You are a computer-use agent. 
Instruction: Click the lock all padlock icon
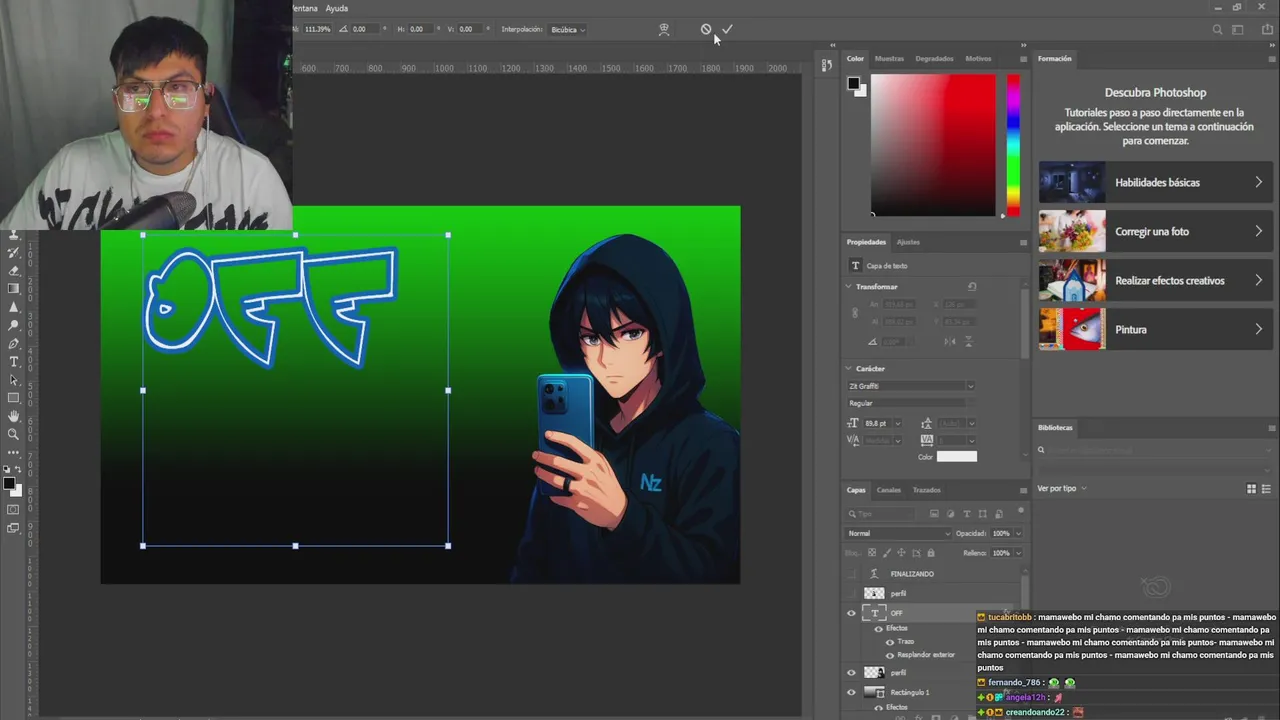tap(931, 553)
